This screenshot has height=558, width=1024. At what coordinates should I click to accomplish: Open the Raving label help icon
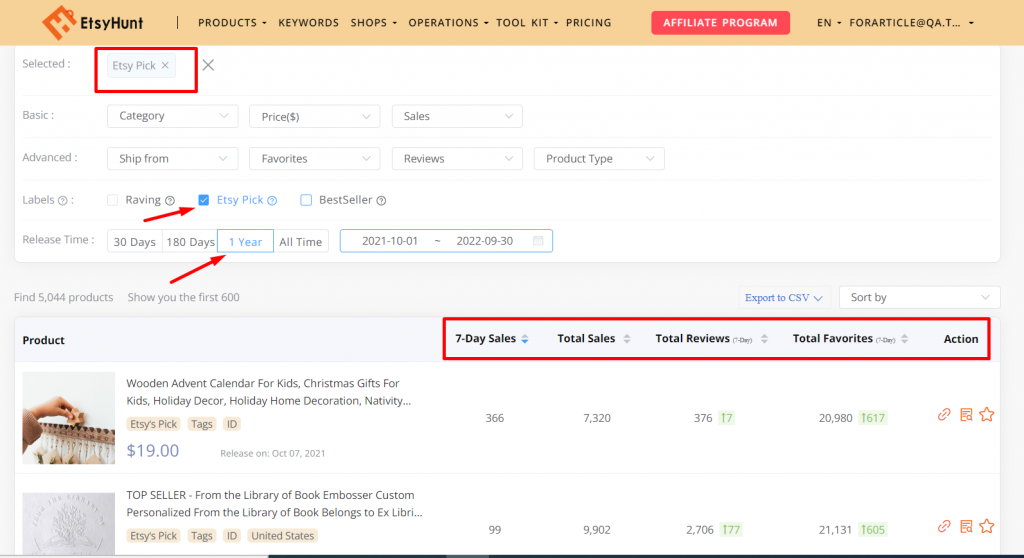tap(170, 201)
